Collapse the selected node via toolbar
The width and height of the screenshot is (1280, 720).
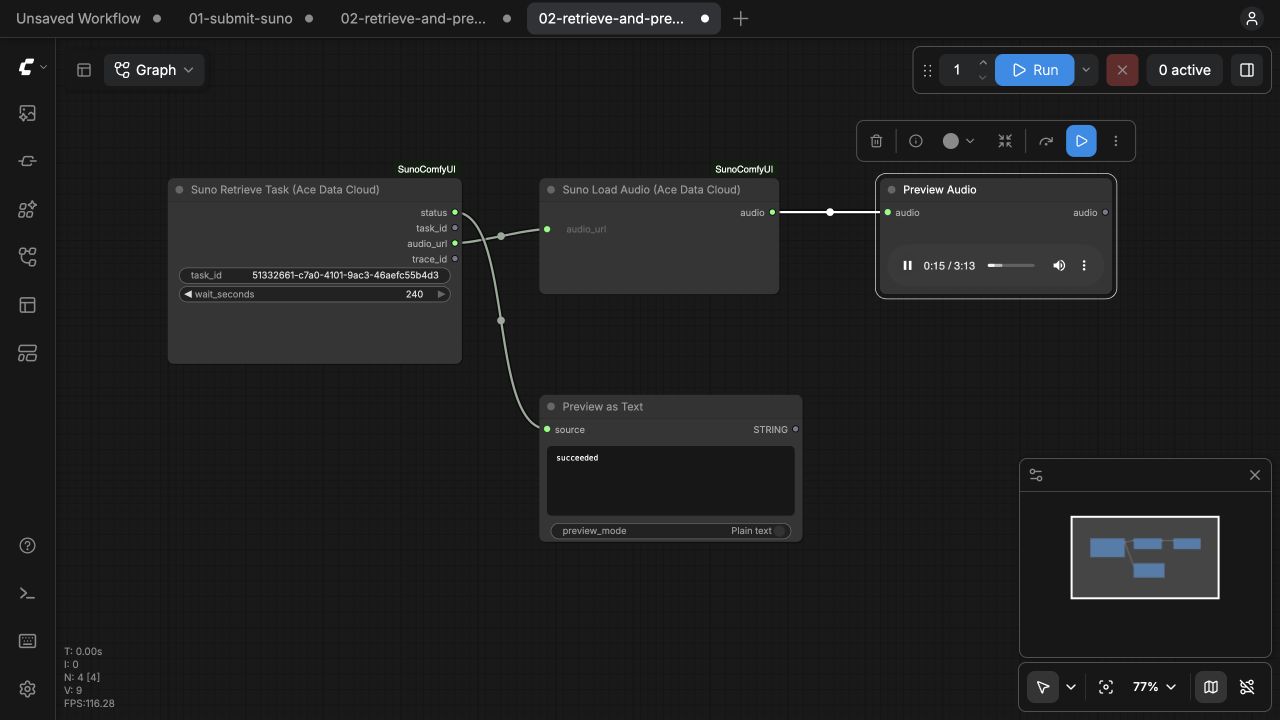1005,141
